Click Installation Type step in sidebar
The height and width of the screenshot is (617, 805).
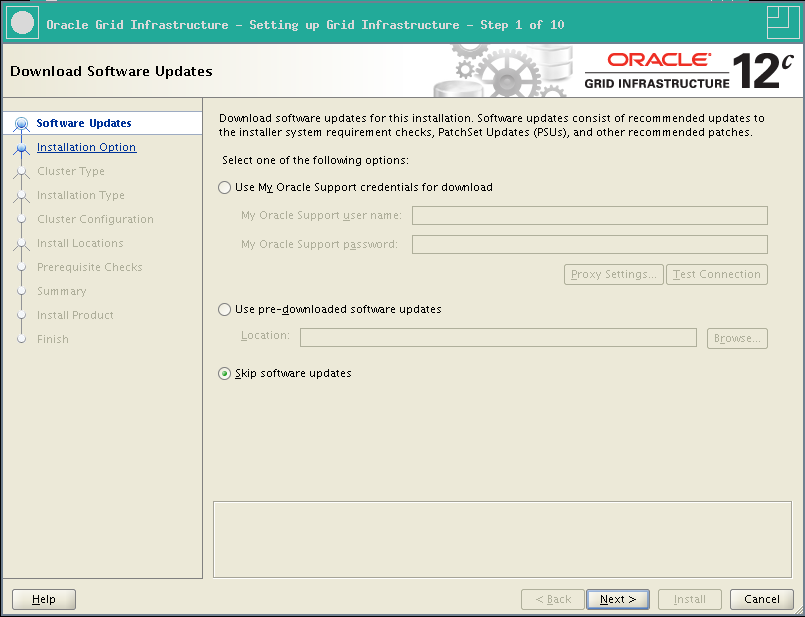pos(81,196)
